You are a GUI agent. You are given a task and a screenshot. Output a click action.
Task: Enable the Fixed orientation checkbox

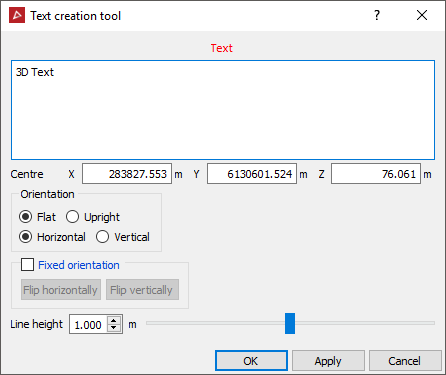[x=27, y=265]
